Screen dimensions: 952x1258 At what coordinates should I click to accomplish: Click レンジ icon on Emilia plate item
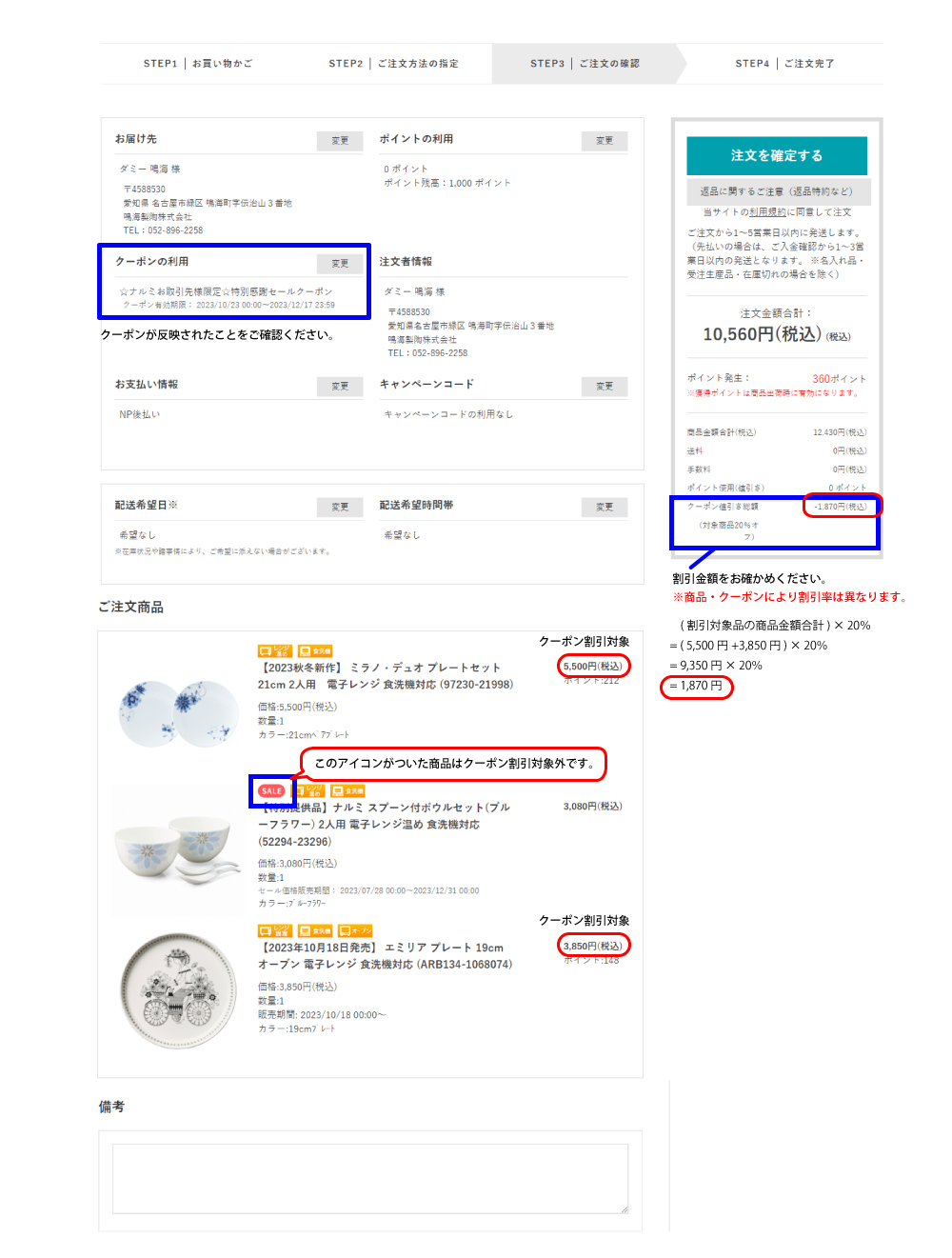275,930
